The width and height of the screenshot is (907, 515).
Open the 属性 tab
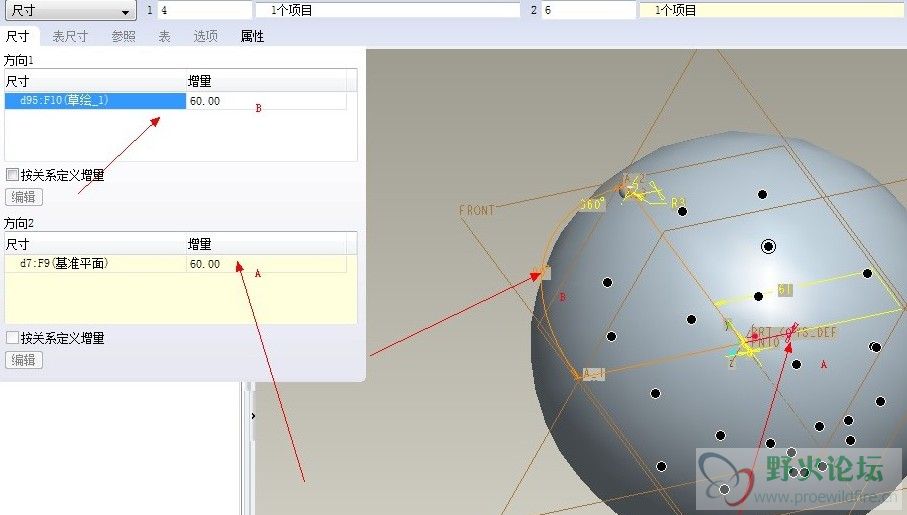252,36
